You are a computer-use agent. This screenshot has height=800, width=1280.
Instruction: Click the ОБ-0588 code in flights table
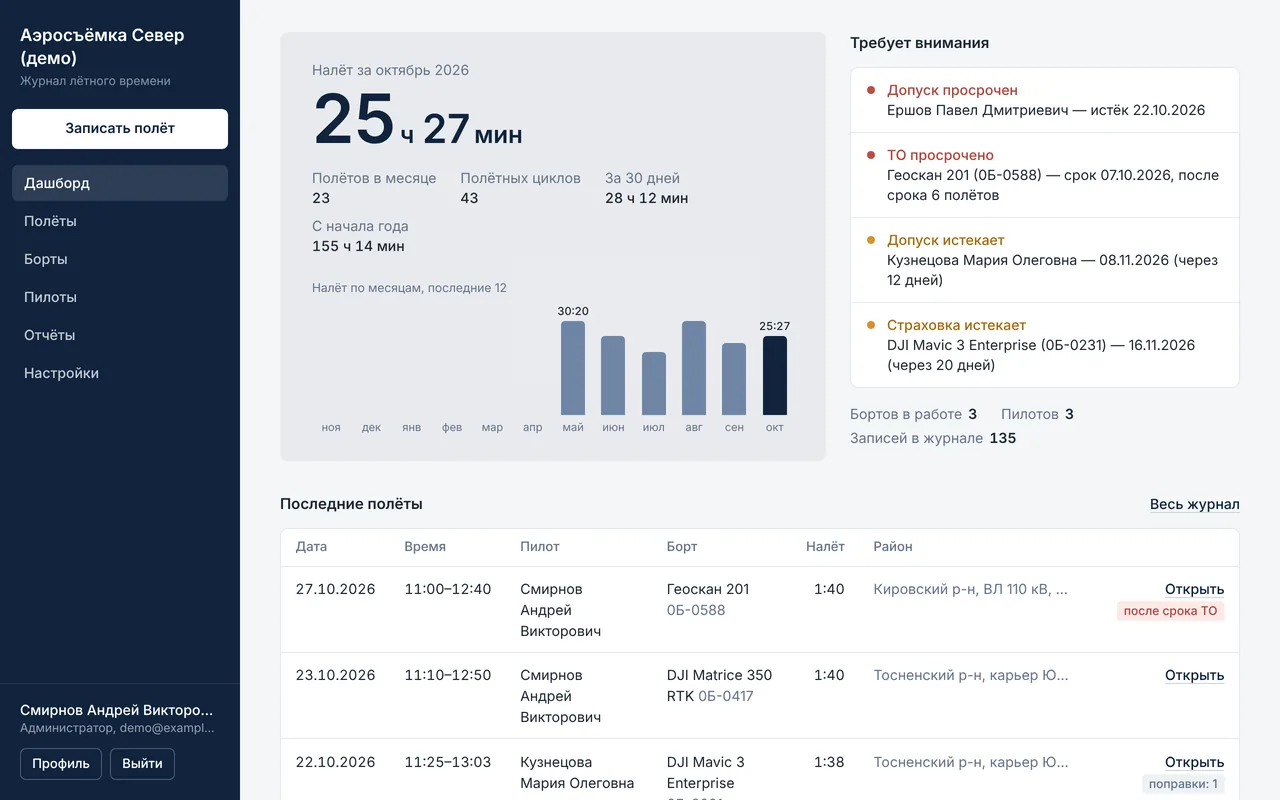696,610
